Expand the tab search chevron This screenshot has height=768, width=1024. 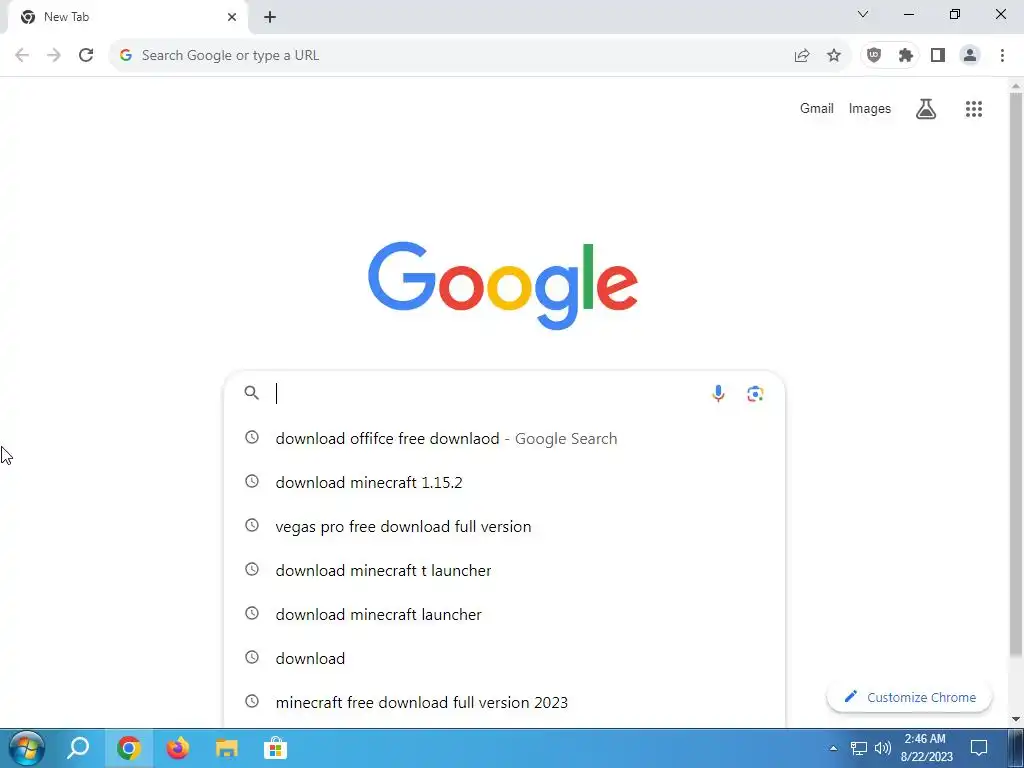click(863, 14)
